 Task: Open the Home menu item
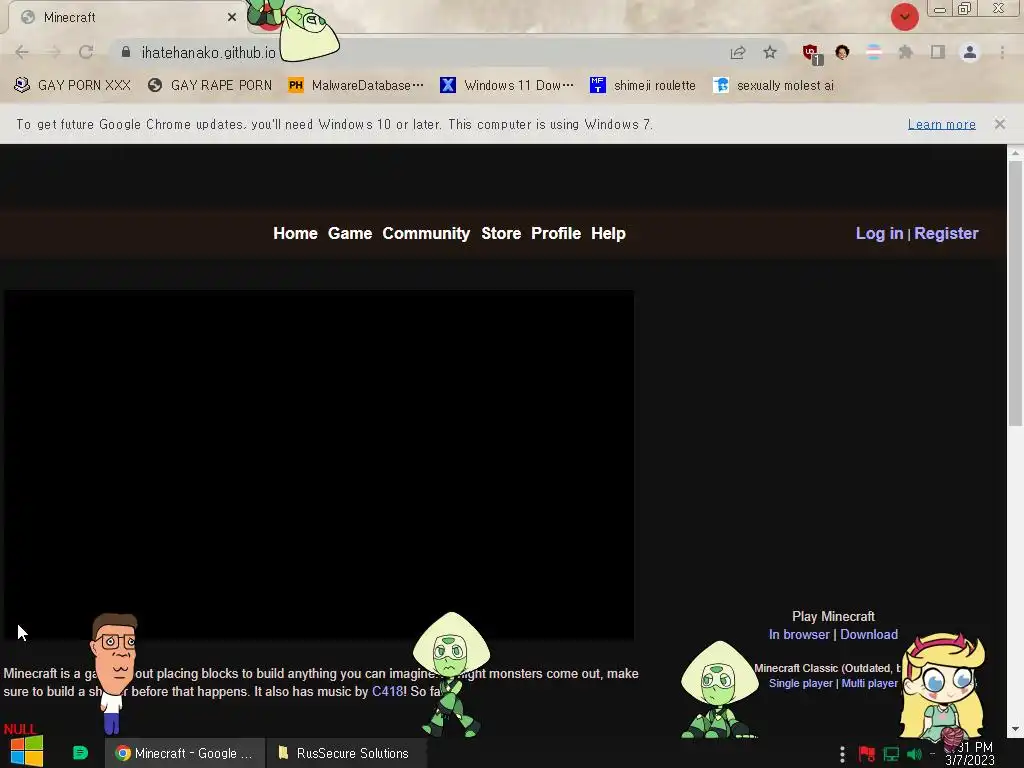pyautogui.click(x=295, y=233)
